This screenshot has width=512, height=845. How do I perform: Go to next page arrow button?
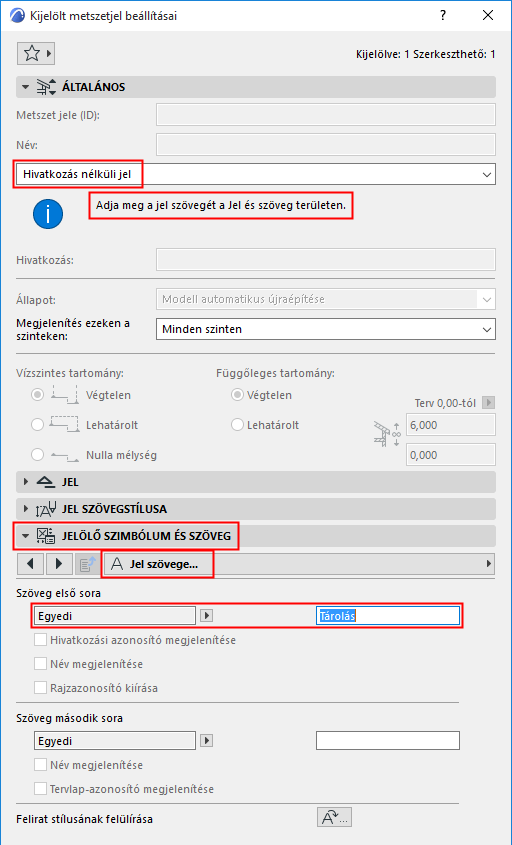(x=59, y=564)
